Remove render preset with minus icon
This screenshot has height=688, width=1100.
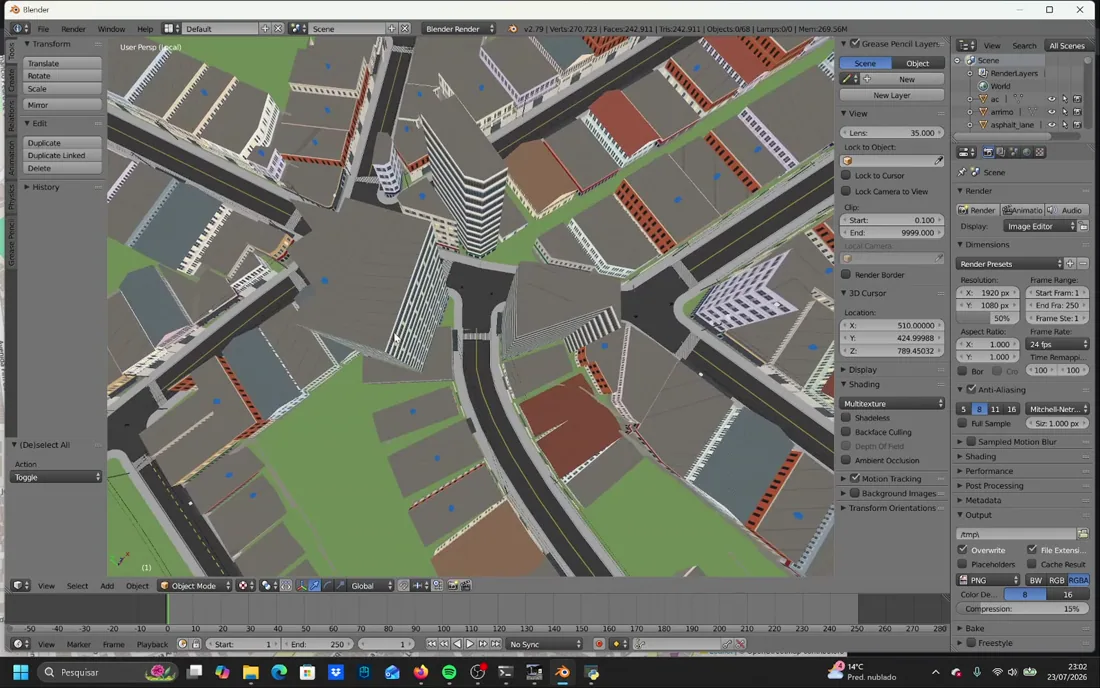[1083, 264]
